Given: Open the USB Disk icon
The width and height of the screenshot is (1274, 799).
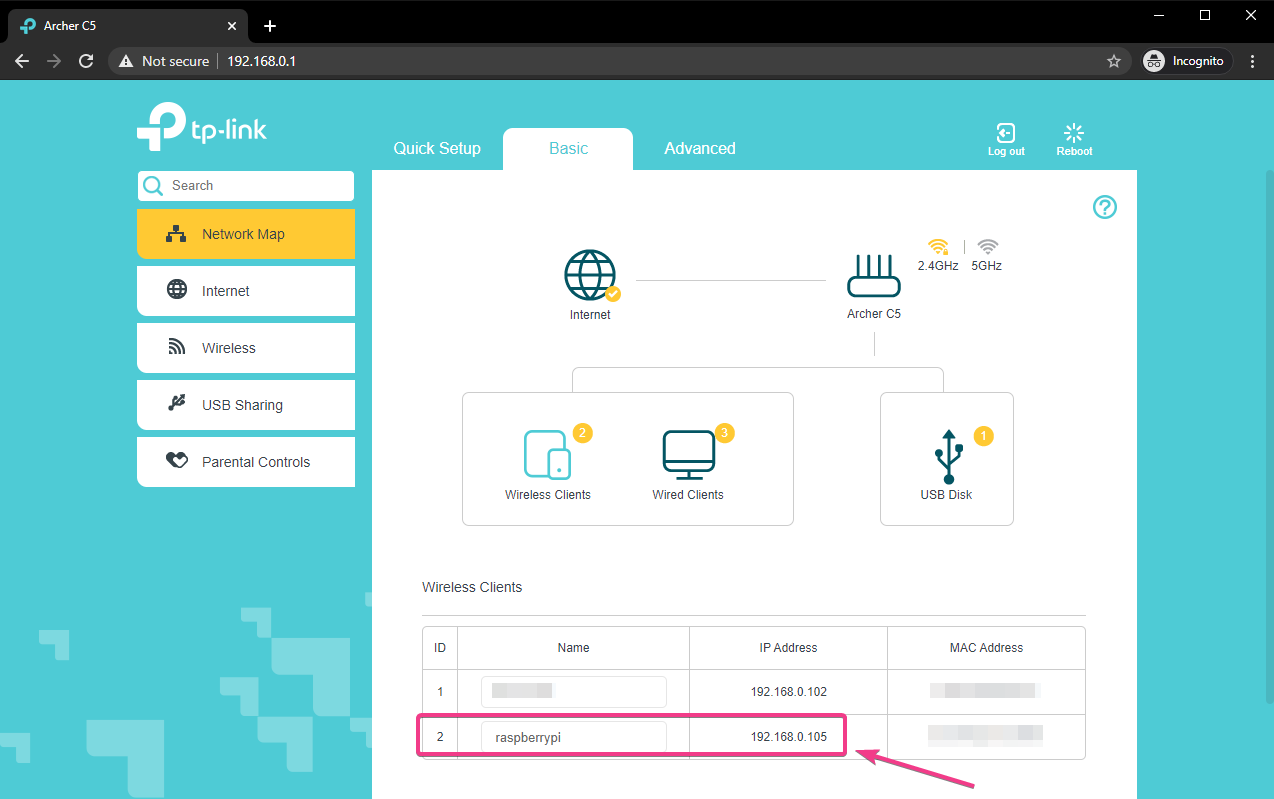Looking at the screenshot, I should click(x=946, y=458).
